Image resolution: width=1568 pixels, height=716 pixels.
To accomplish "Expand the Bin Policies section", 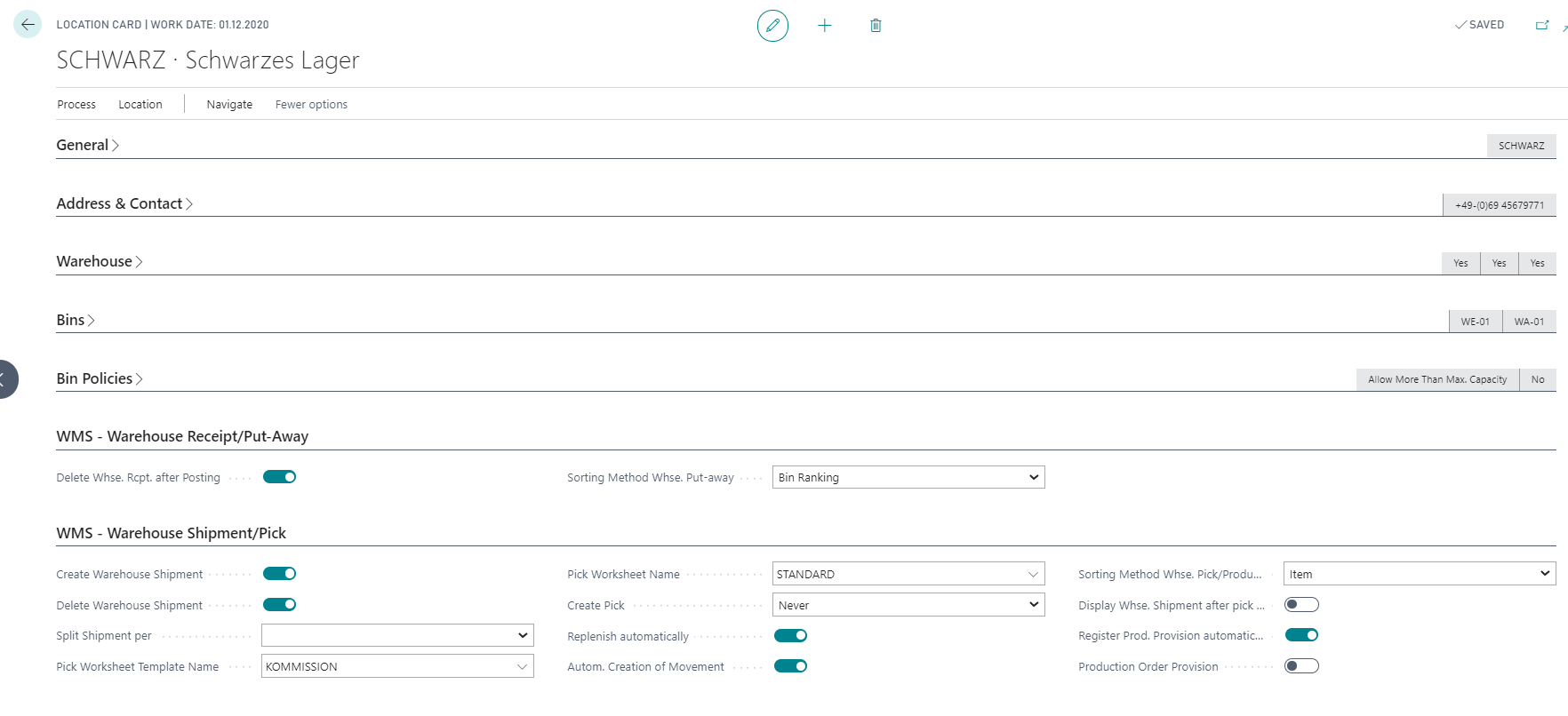I will click(x=100, y=378).
